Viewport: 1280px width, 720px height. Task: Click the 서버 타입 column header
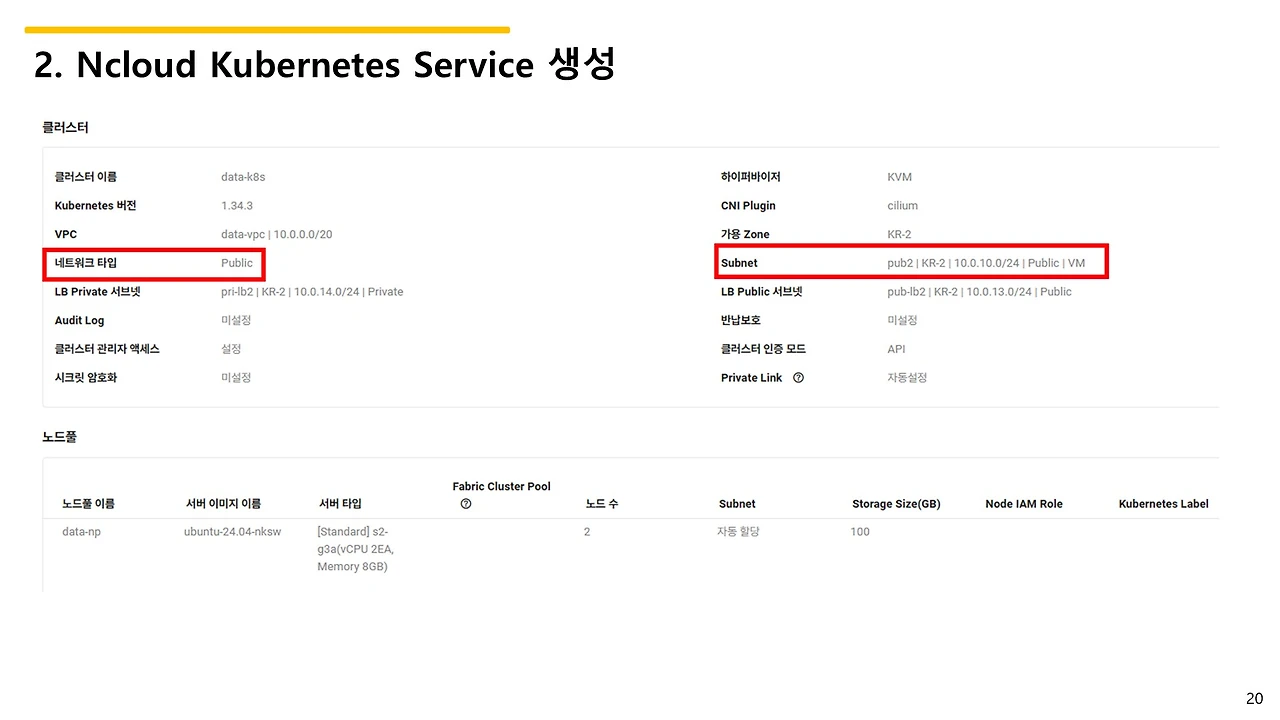[x=340, y=504]
